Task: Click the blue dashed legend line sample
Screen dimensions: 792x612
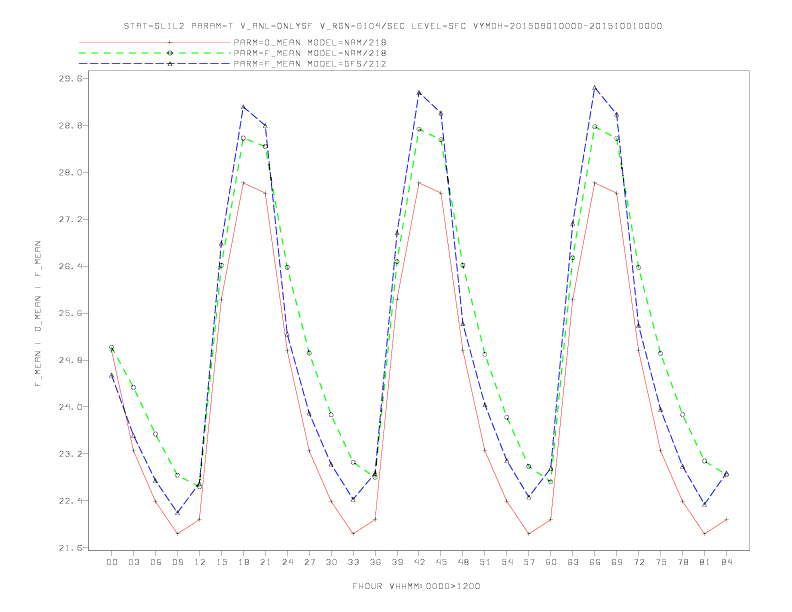Action: point(155,64)
